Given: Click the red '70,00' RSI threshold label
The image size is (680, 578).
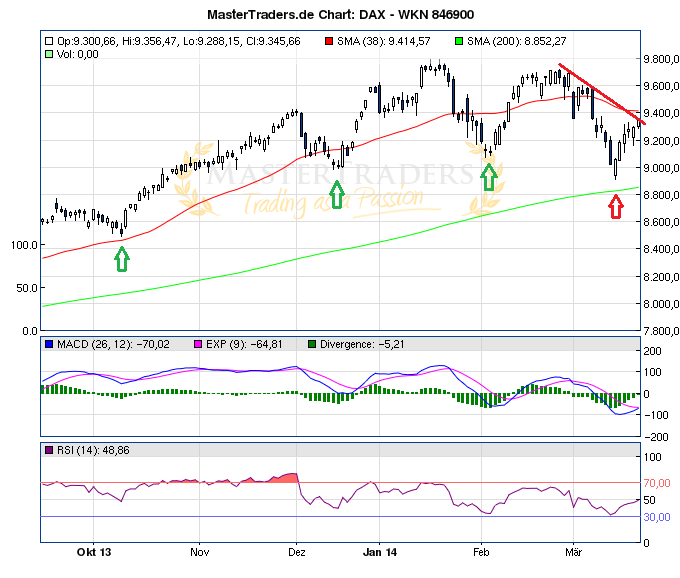Looking at the screenshot, I should [657, 483].
